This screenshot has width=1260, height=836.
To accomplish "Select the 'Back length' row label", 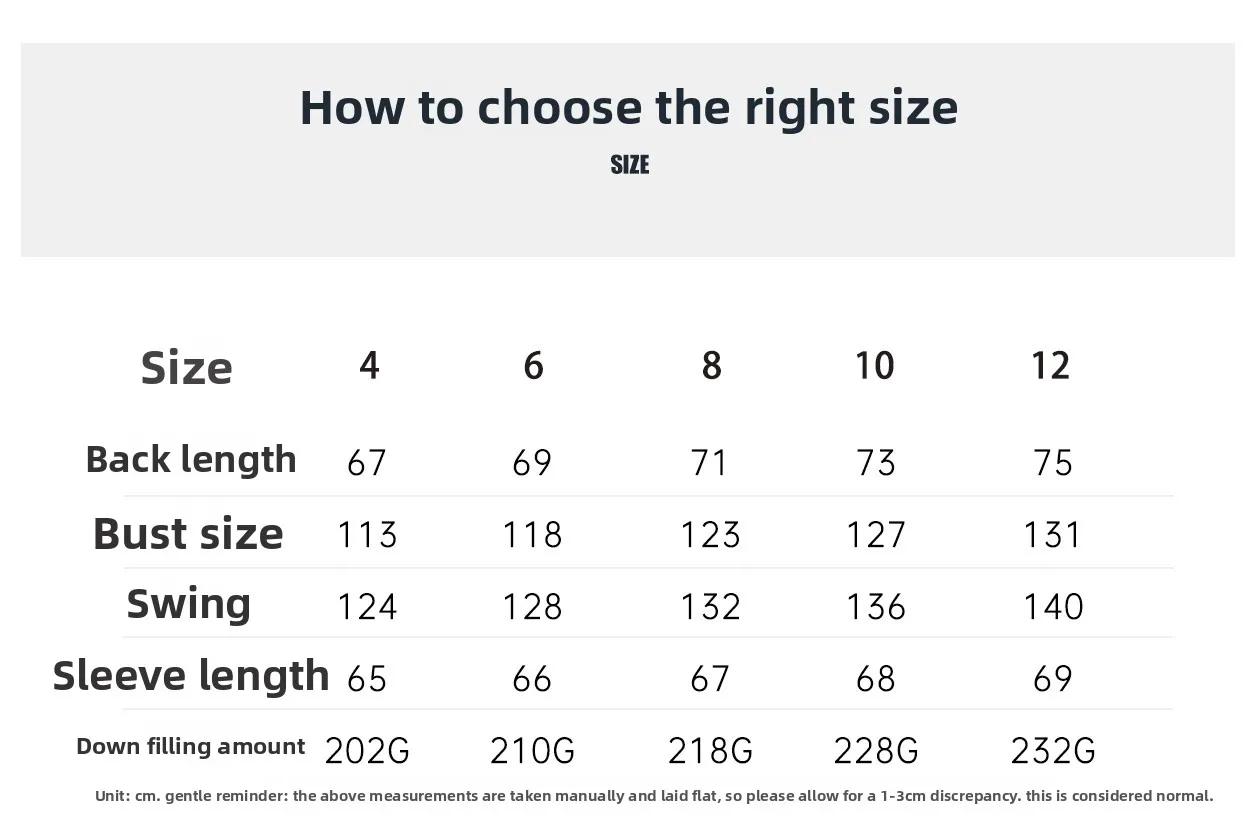I will click(191, 460).
